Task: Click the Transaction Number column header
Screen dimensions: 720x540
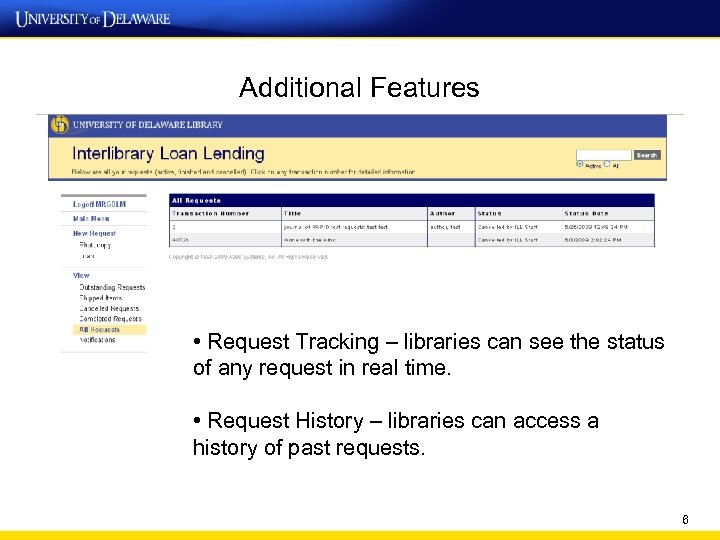Action: point(210,214)
